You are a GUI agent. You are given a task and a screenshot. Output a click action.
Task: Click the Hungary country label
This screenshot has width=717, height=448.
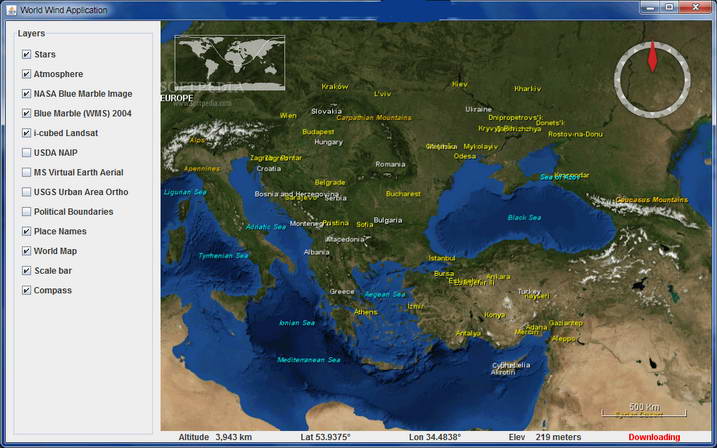pos(328,142)
